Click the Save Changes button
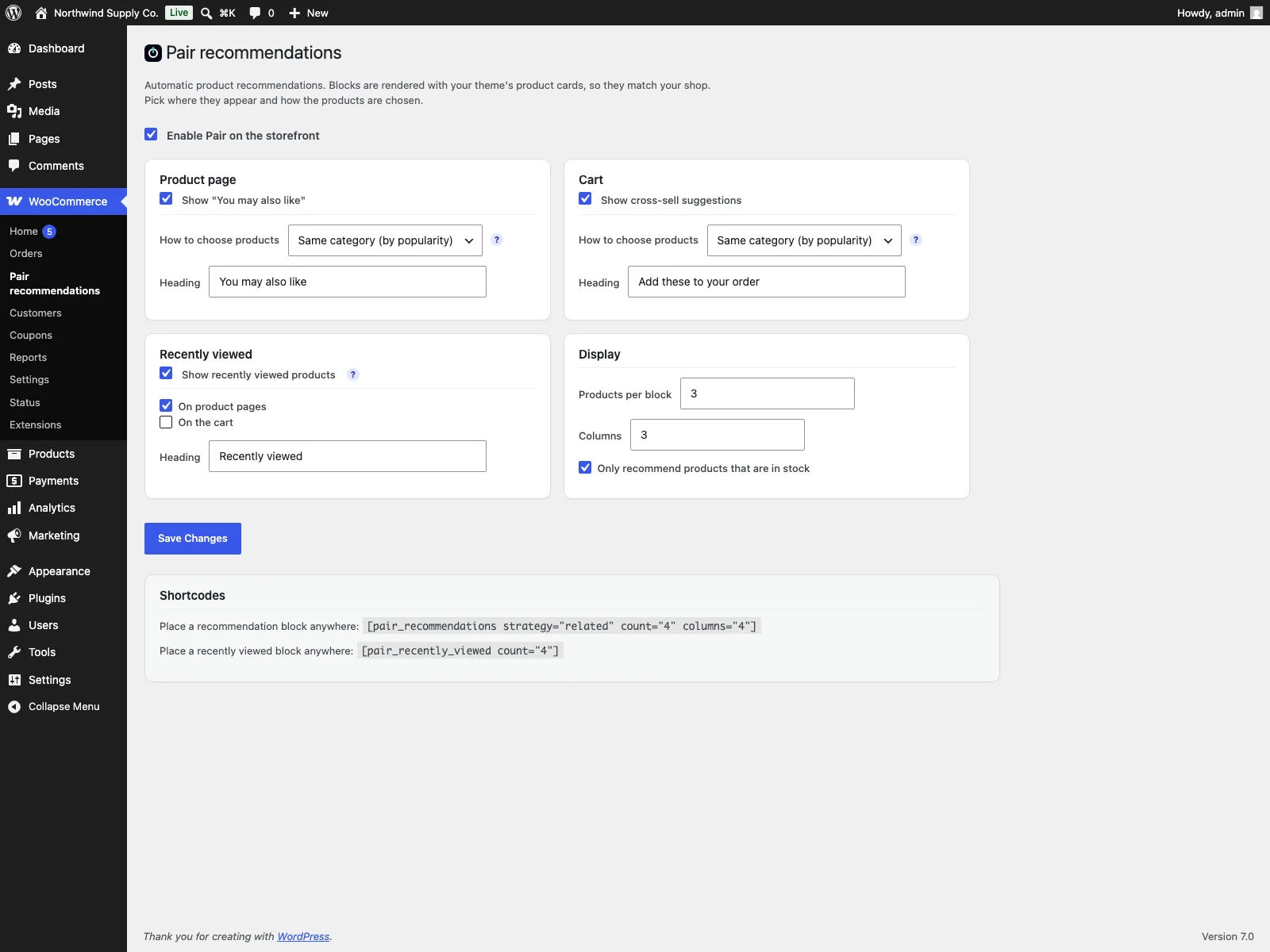1270x952 pixels. (193, 539)
